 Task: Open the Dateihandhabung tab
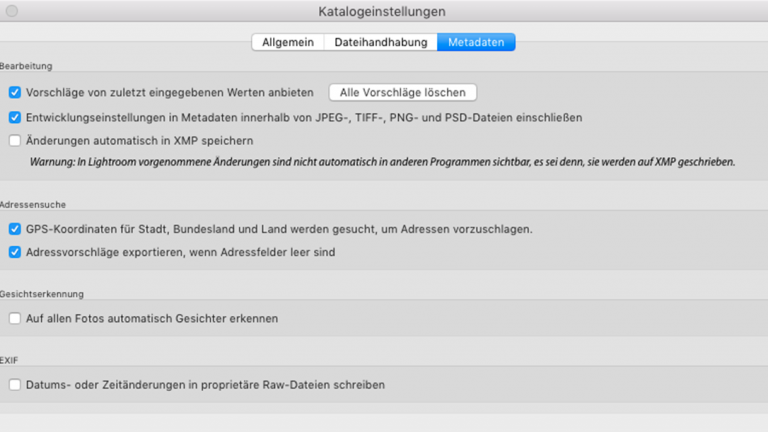[380, 42]
